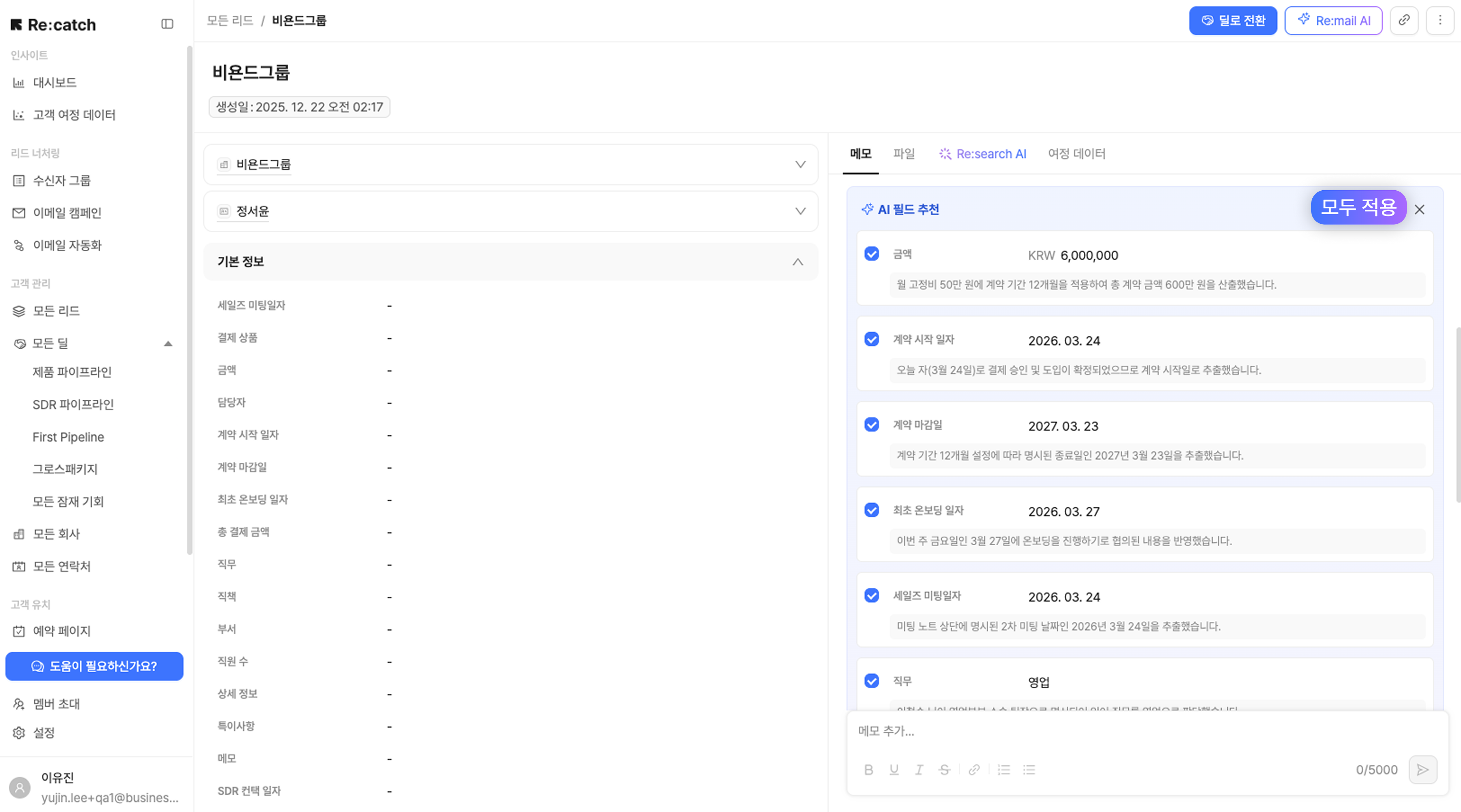1461x812 pixels.
Task: Click the 딜로 전환 button
Action: (x=1233, y=20)
